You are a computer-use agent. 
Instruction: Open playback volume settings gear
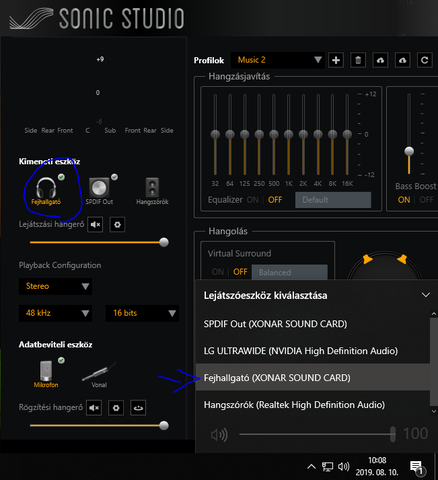click(x=117, y=224)
